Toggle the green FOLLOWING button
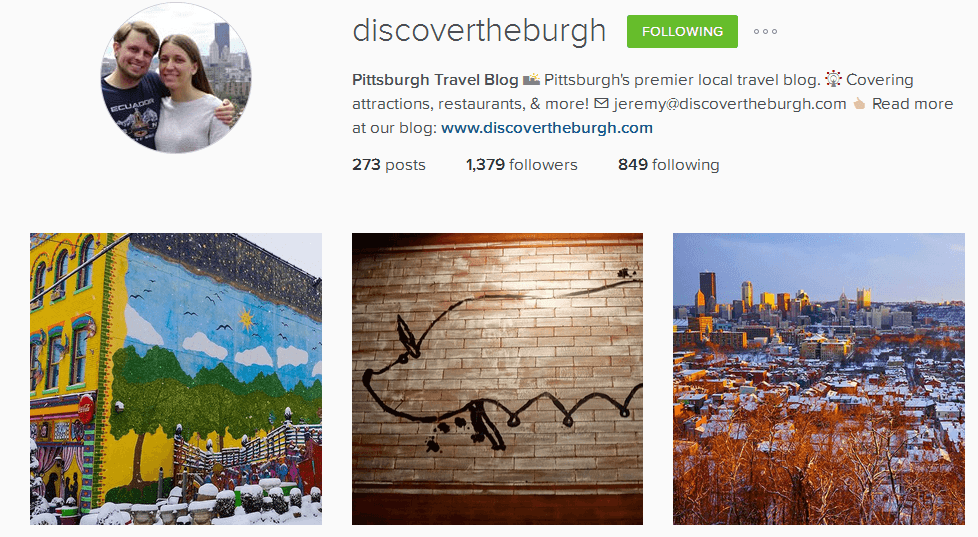This screenshot has height=537, width=978. pyautogui.click(x=682, y=31)
